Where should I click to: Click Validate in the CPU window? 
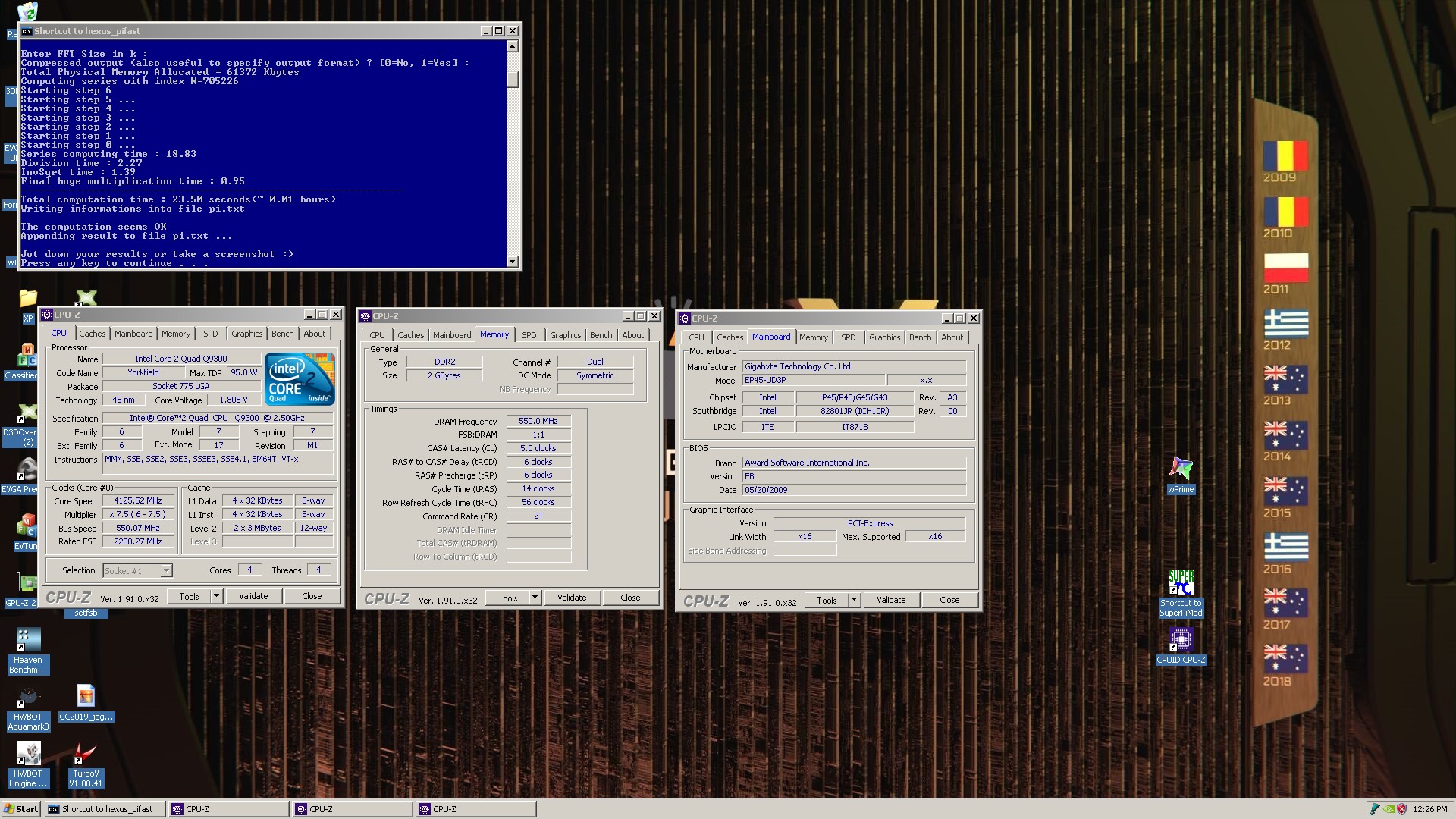[x=253, y=596]
